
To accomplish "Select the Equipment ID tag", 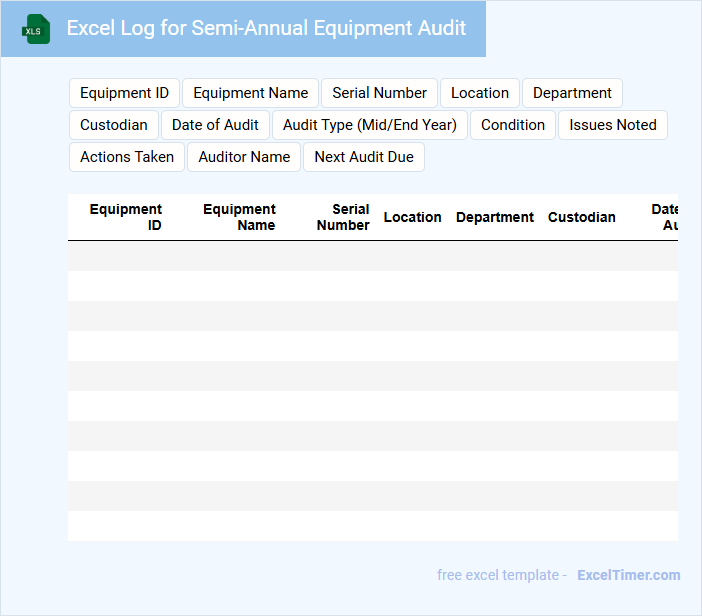I will (124, 93).
